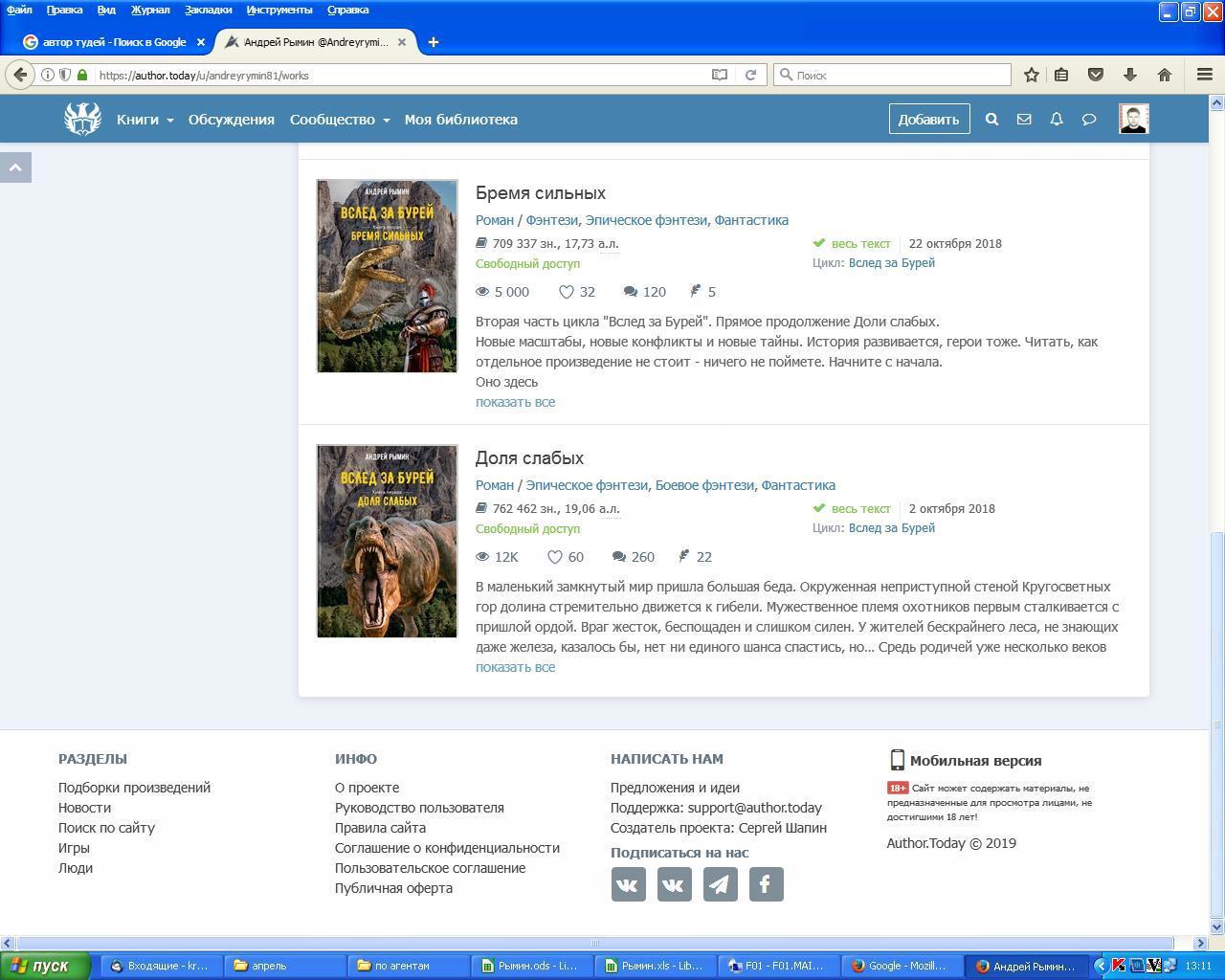Click the Telegram icon in footer

pyautogui.click(x=720, y=884)
